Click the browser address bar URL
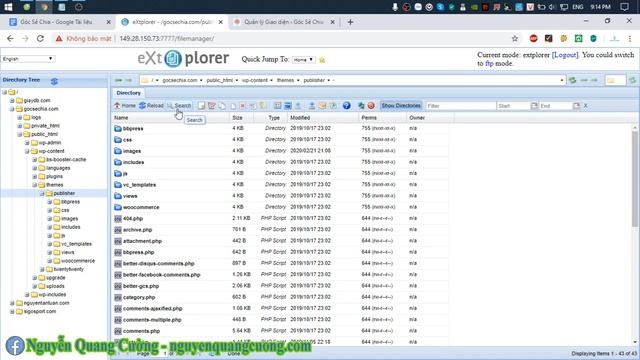Image resolution: width=640 pixels, height=360 pixels. [167, 38]
